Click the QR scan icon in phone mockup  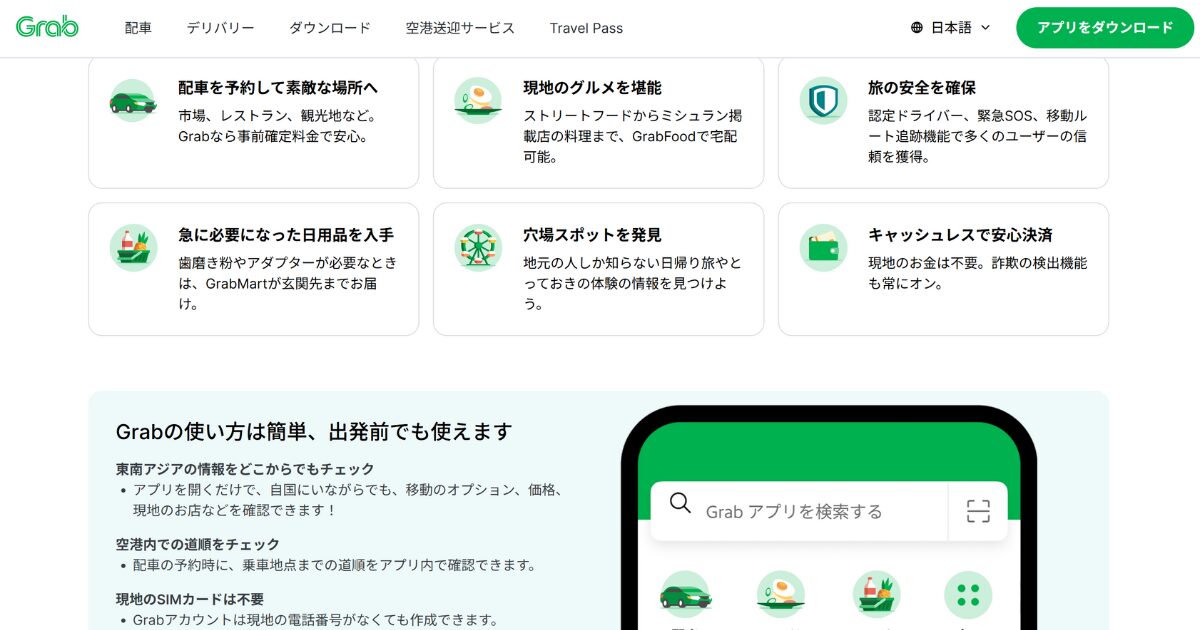[977, 512]
